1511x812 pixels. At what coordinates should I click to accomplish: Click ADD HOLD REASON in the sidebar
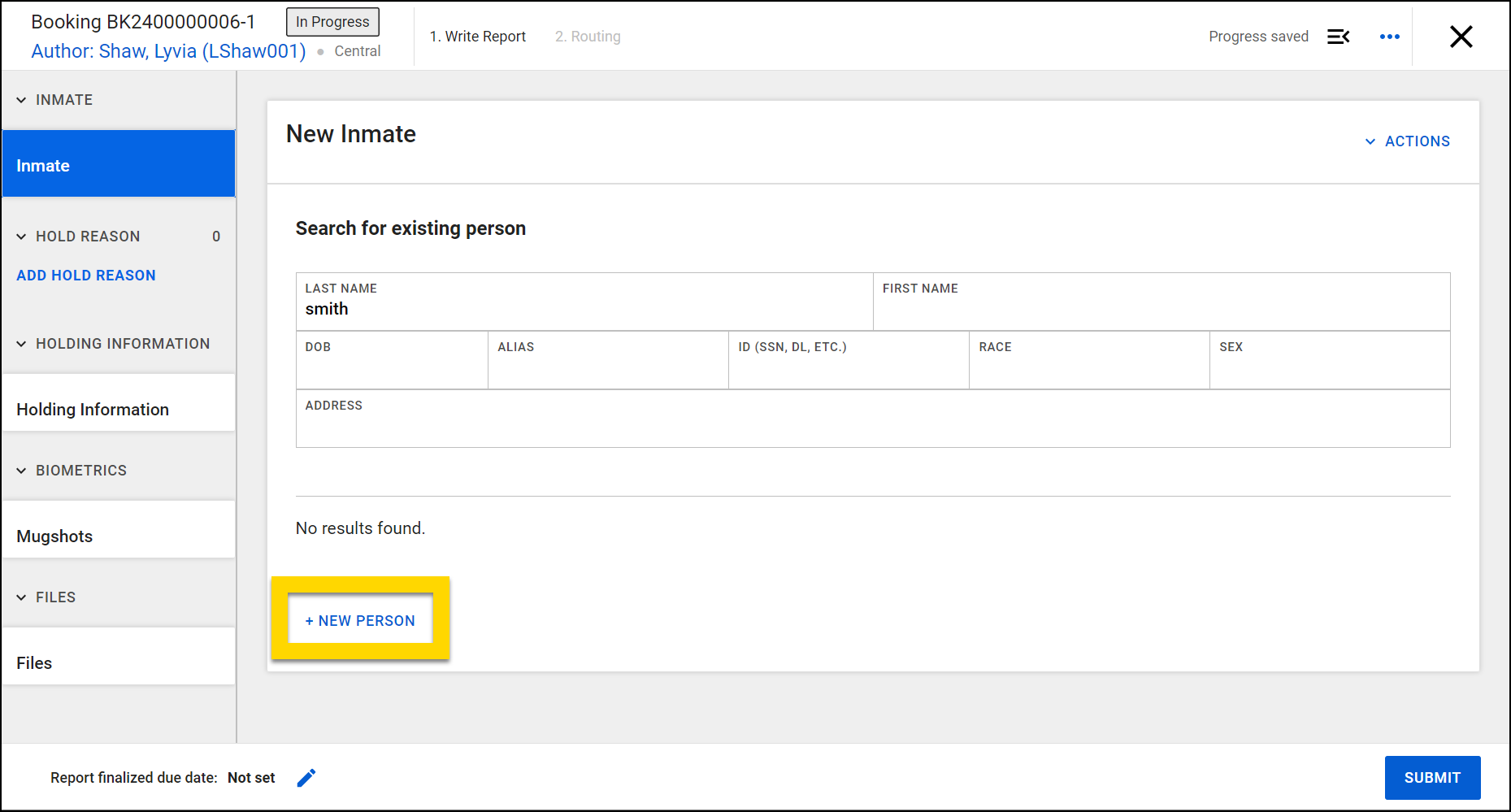[86, 275]
